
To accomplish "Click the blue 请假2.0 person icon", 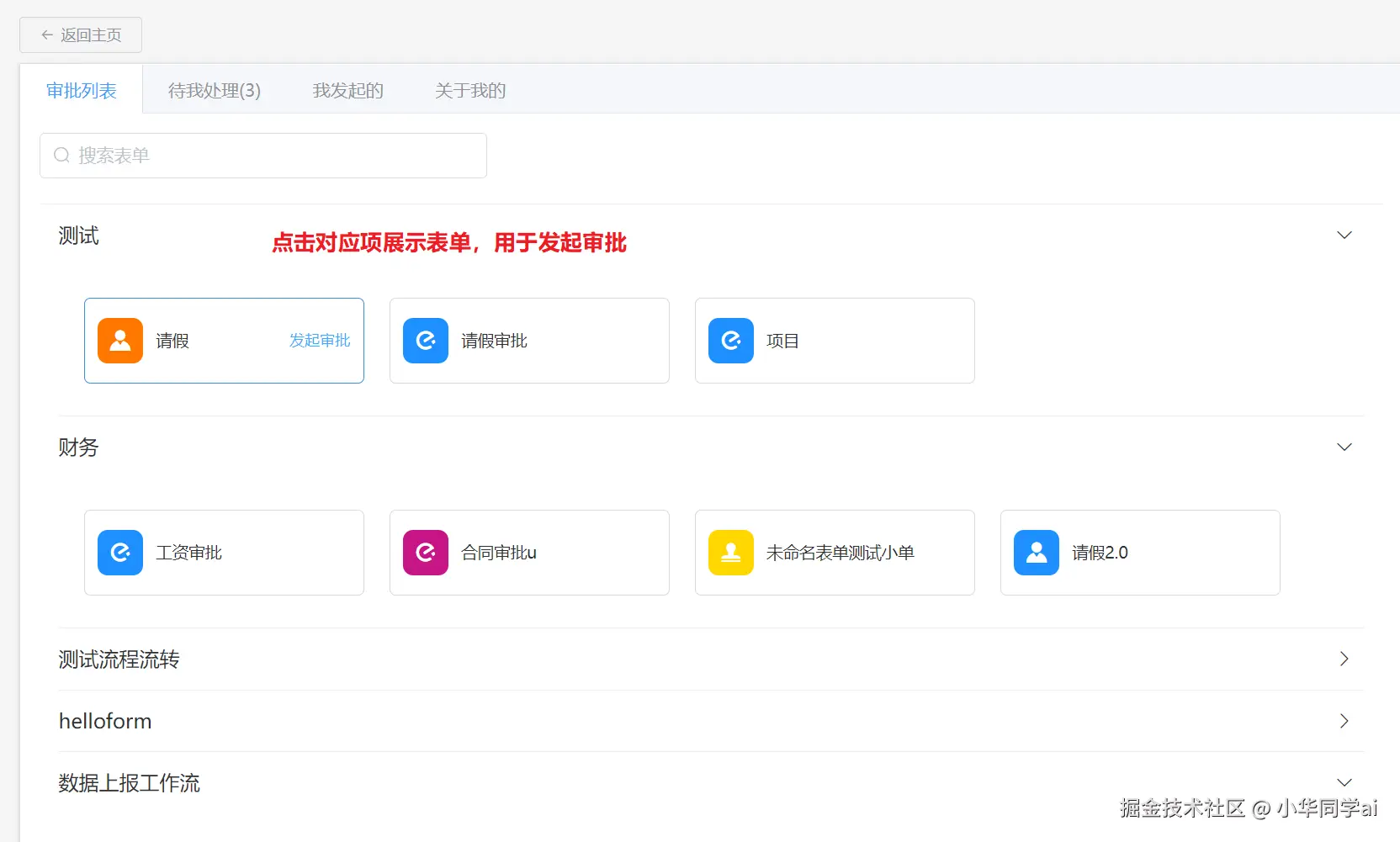I will 1037,553.
